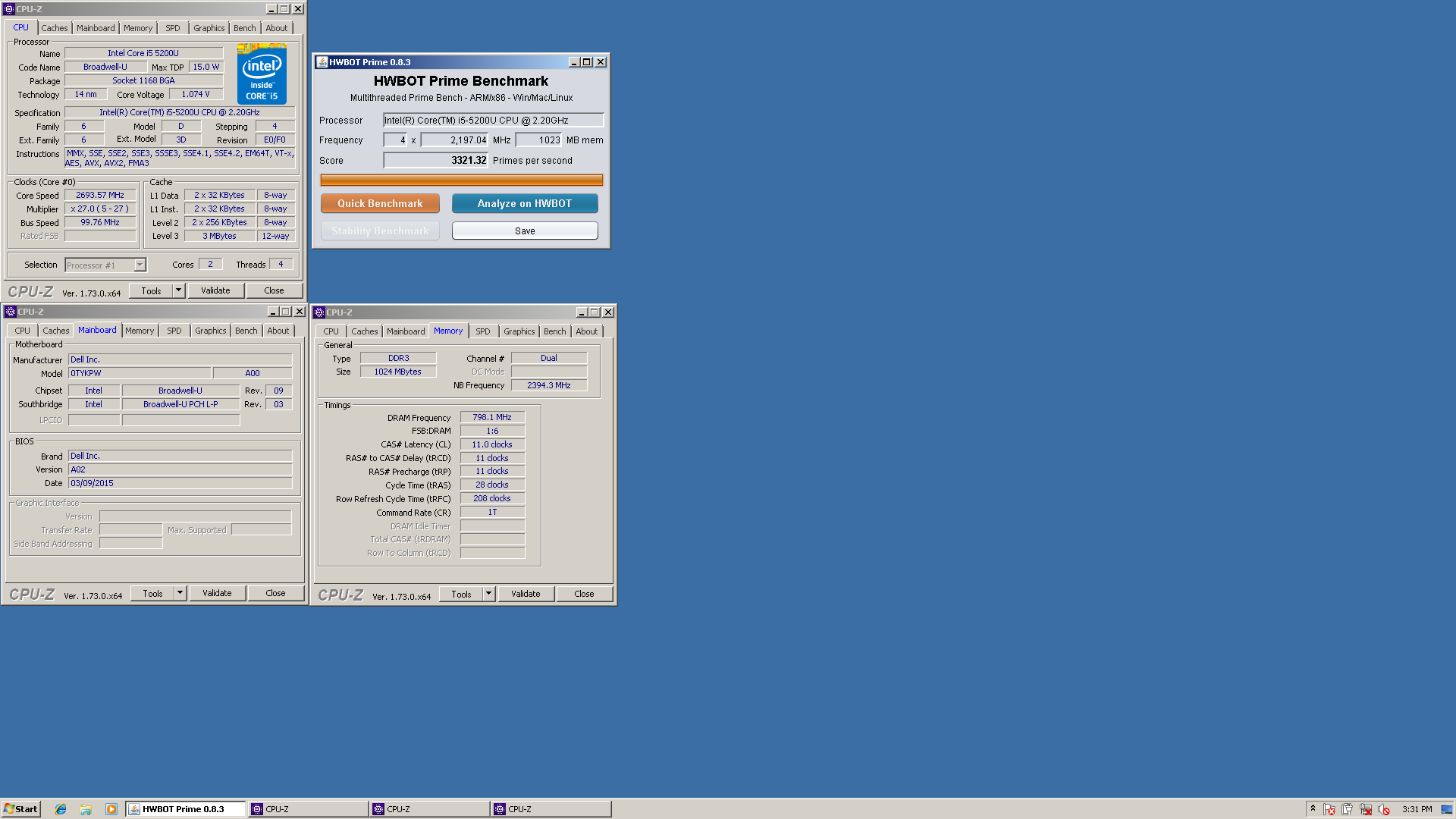The height and width of the screenshot is (819, 1456).
Task: Open Caches tab in top CPU-Z window
Action: pyautogui.click(x=55, y=28)
